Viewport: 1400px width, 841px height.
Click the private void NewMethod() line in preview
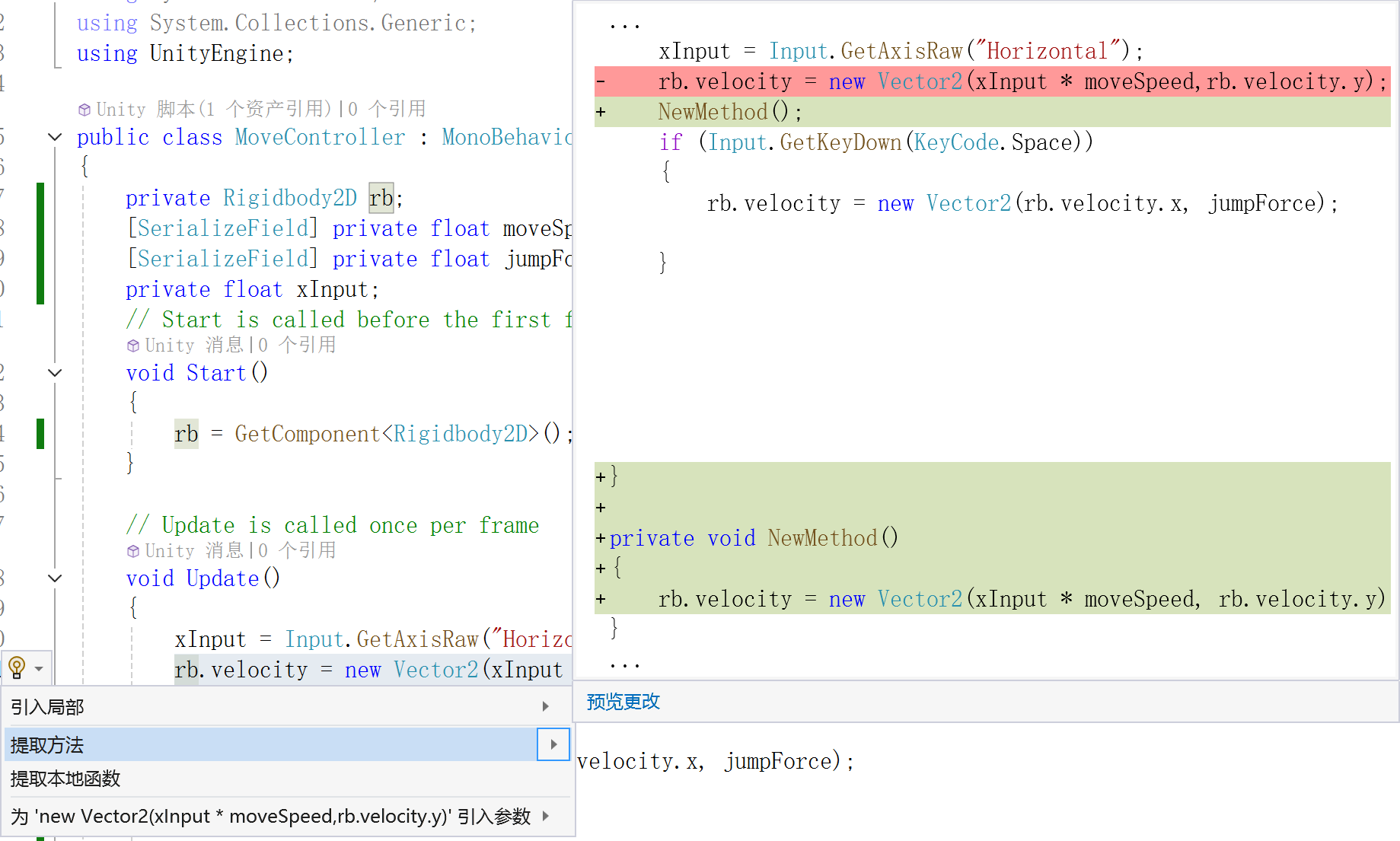(992, 538)
